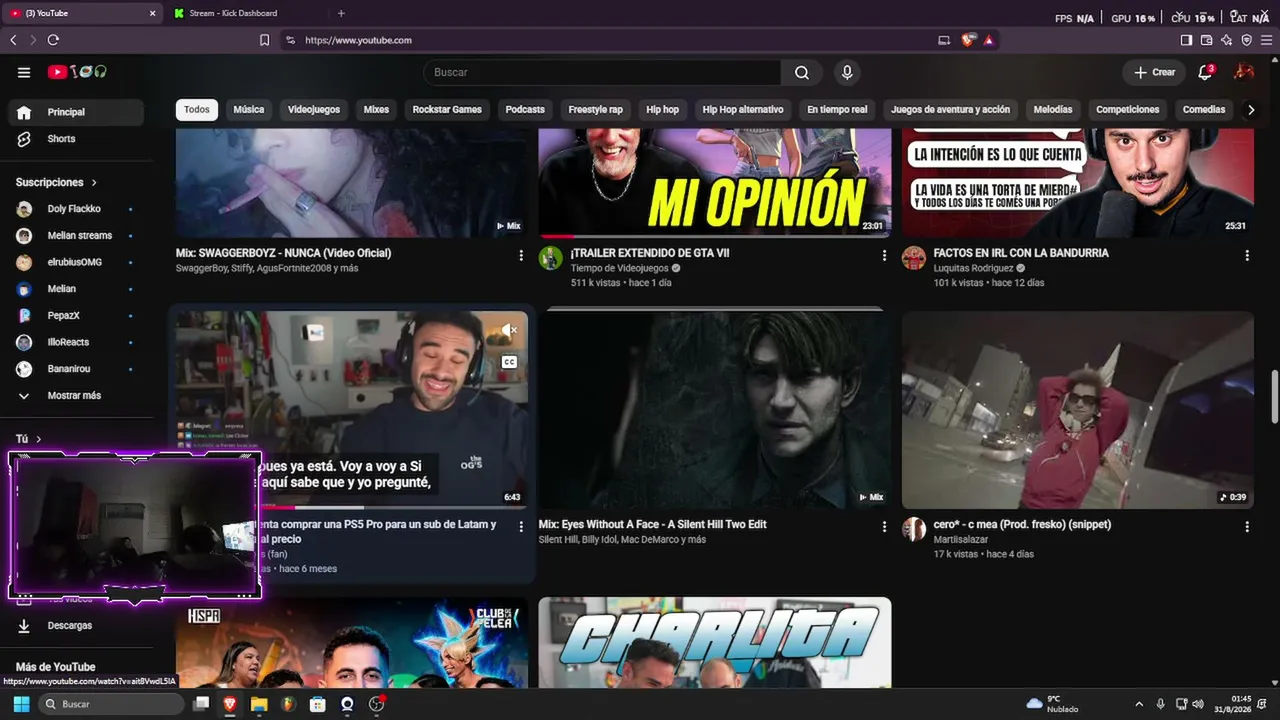Viewport: 1280px width, 720px height.
Task: Open the MI OPINIÓN GTA VII thumbnail
Action: click(715, 183)
